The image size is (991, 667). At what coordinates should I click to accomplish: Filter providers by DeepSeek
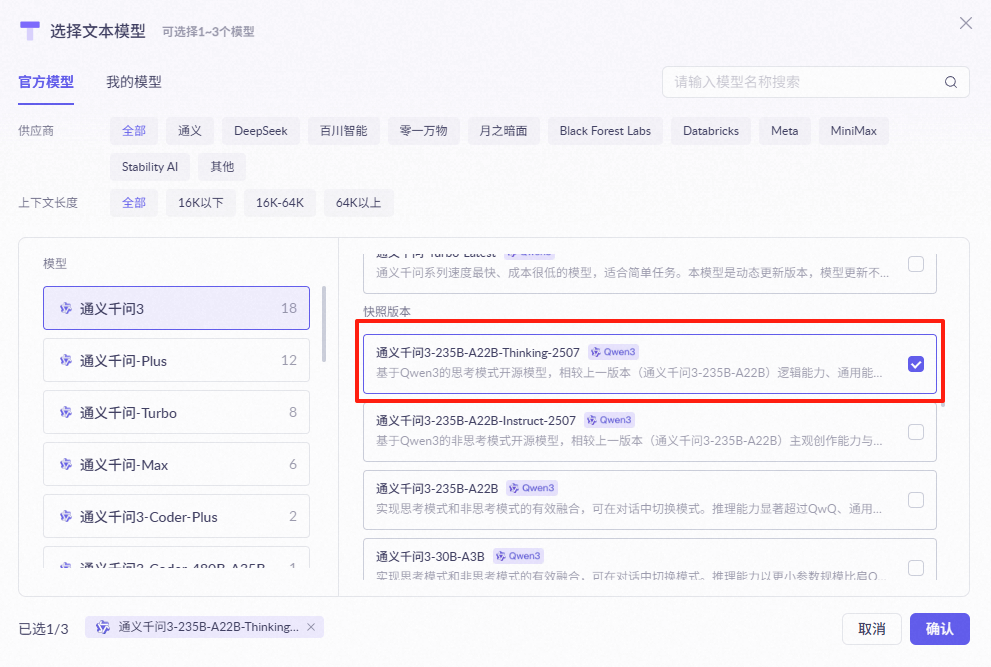pyautogui.click(x=260, y=131)
